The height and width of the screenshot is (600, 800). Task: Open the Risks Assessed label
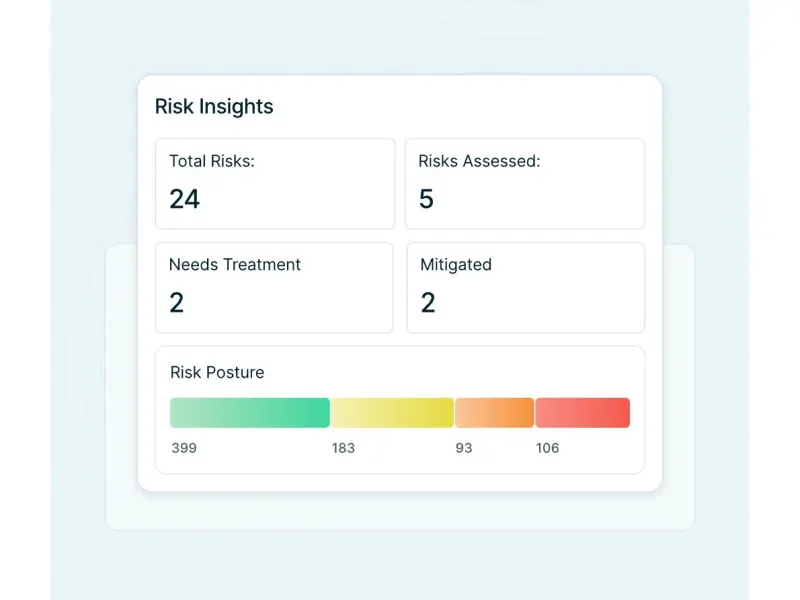[479, 161]
